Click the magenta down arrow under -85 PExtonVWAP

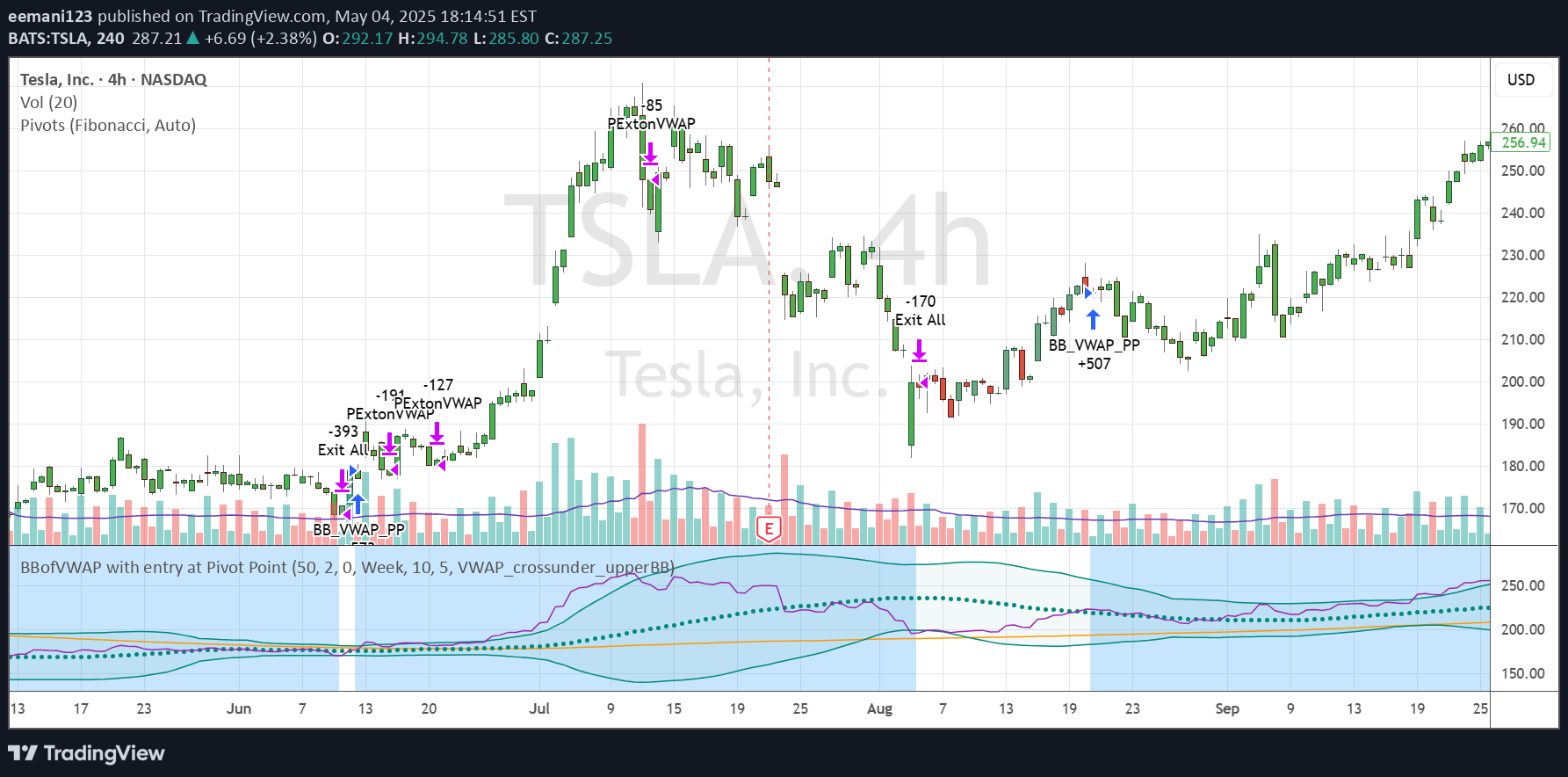click(x=650, y=154)
